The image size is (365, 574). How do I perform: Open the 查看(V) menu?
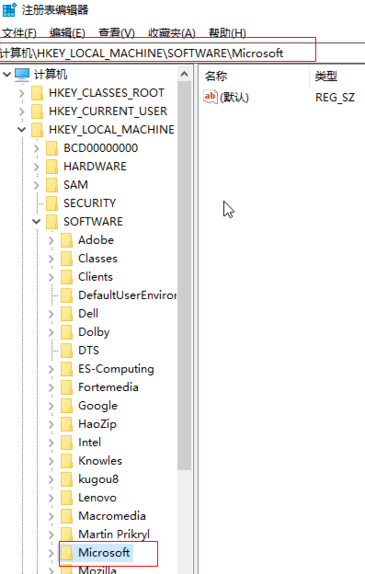pyautogui.click(x=116, y=33)
